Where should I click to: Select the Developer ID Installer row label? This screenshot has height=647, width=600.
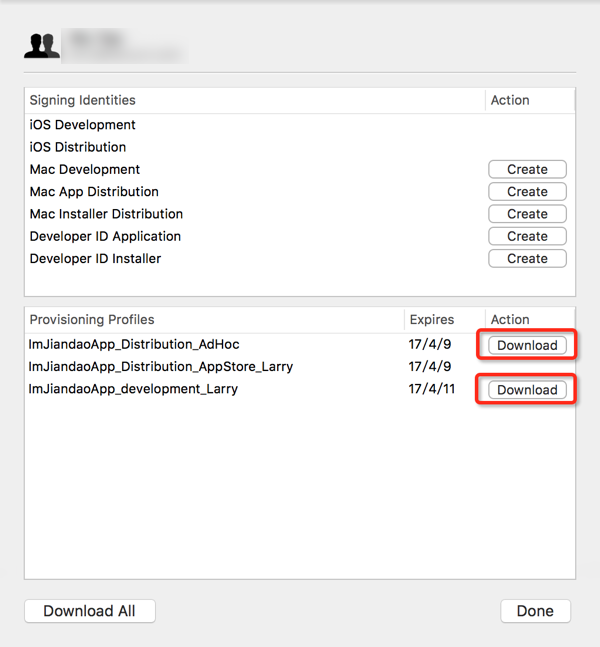pos(95,258)
